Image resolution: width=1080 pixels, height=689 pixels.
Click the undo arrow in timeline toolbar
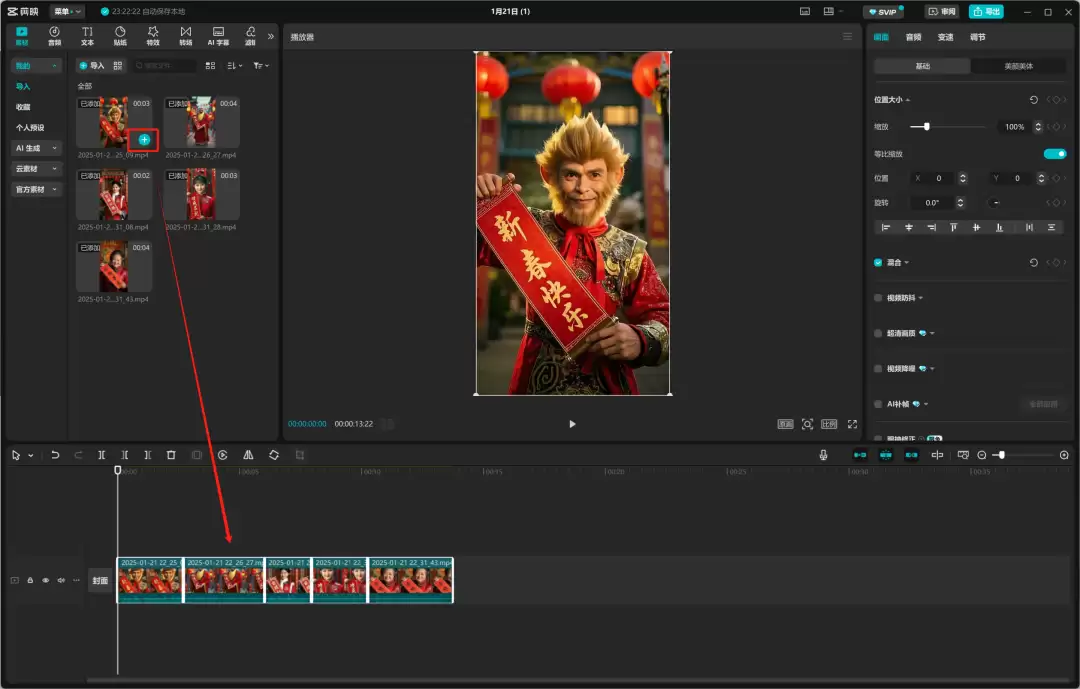(55, 455)
